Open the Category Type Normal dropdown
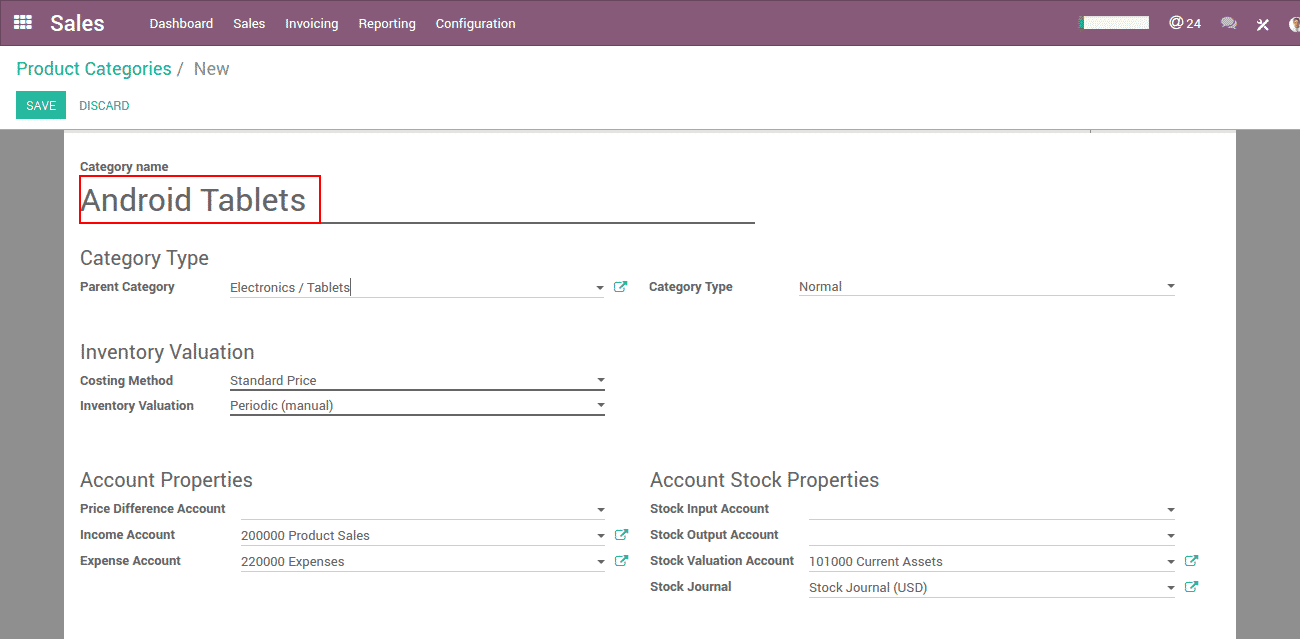Image resolution: width=1300 pixels, height=639 pixels. 1170,287
